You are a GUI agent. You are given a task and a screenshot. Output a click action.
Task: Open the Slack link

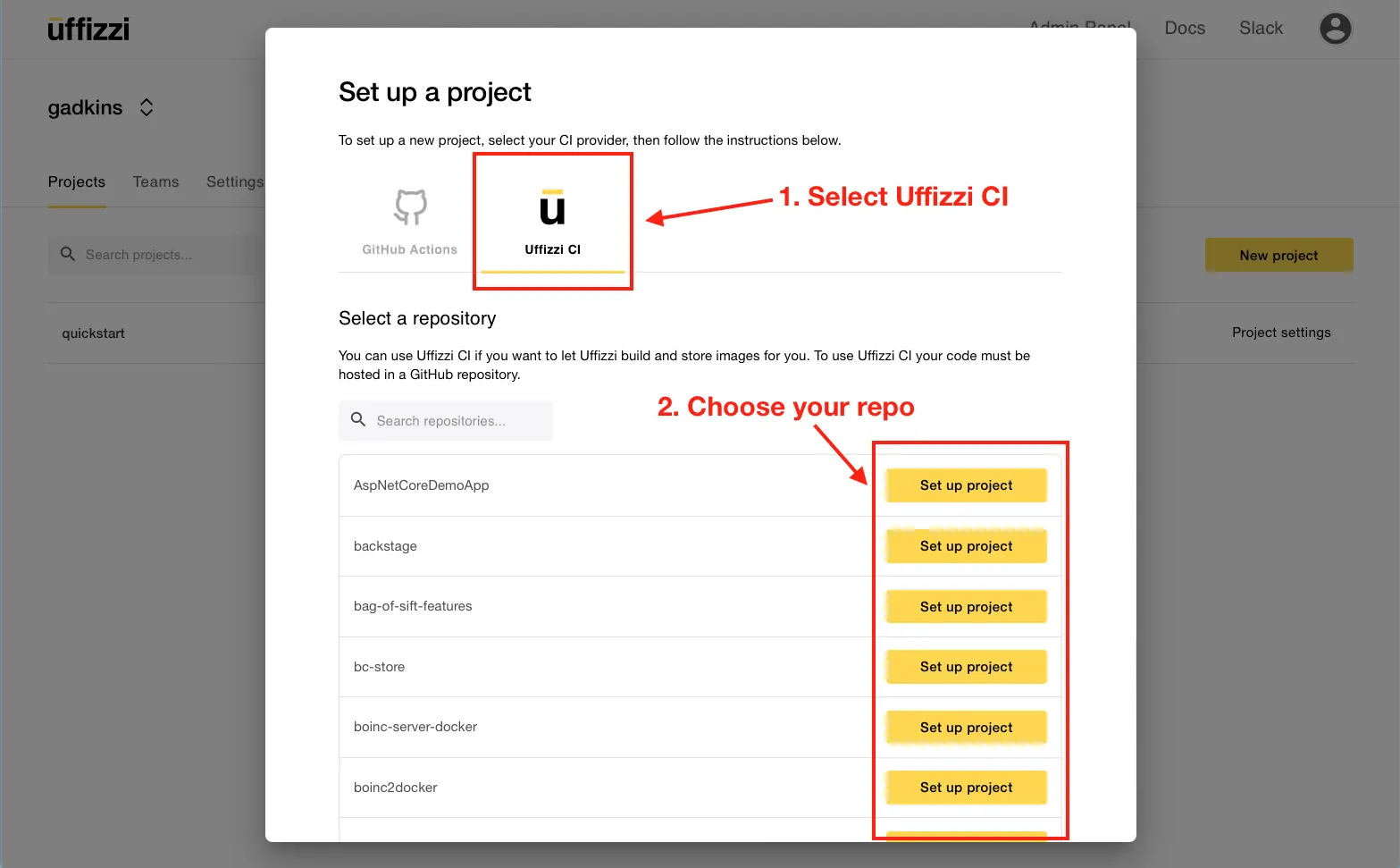tap(1261, 29)
